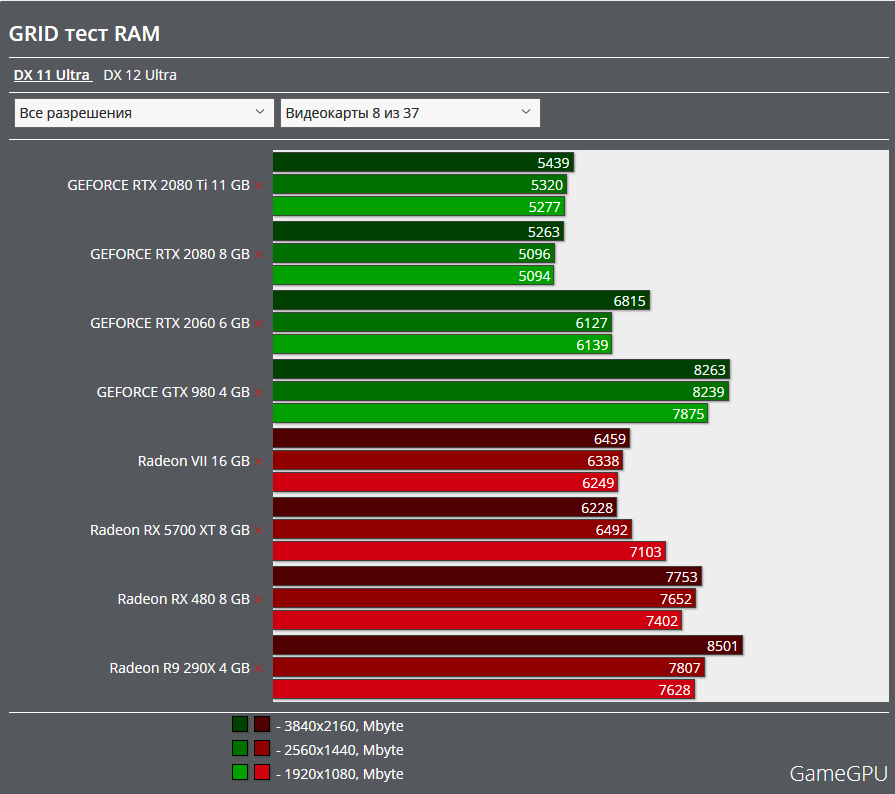Image resolution: width=895 pixels, height=794 pixels.
Task: Click the 3840x2160, Mbyte legend label
Action: click(x=340, y=726)
